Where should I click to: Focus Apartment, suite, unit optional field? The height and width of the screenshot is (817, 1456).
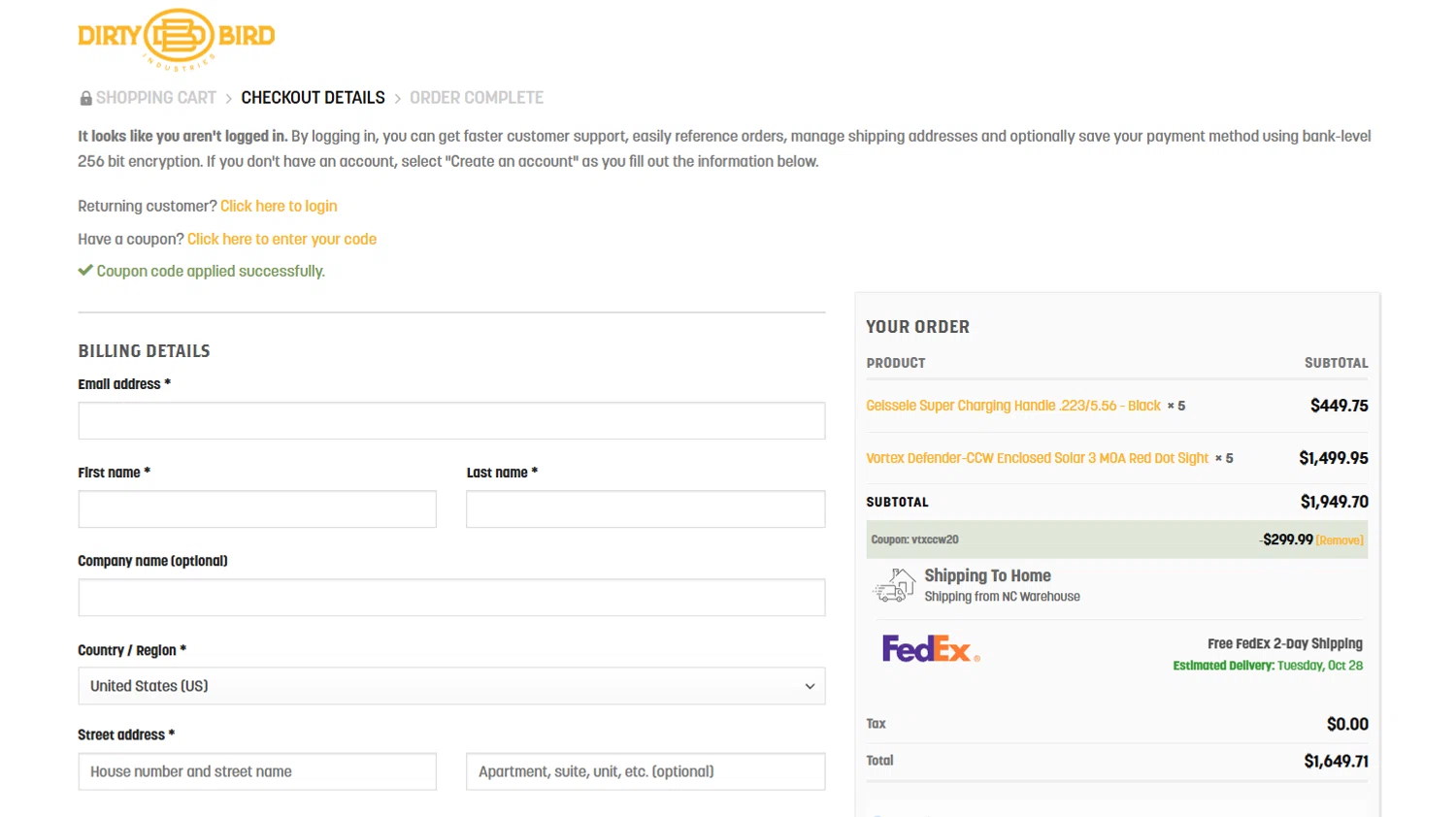tap(645, 771)
